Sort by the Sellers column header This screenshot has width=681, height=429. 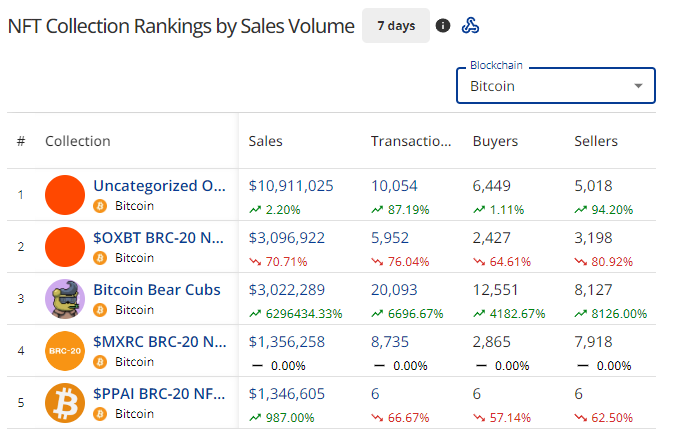point(596,141)
